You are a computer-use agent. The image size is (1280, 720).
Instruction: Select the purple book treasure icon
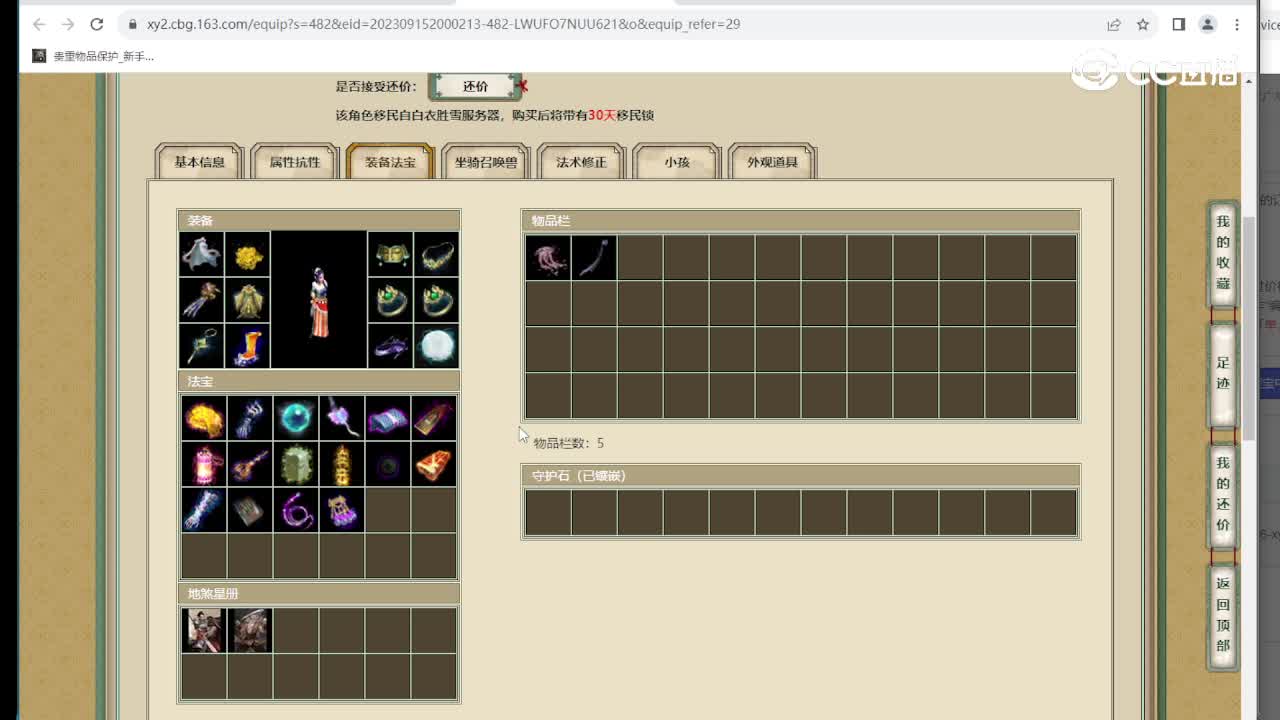388,418
